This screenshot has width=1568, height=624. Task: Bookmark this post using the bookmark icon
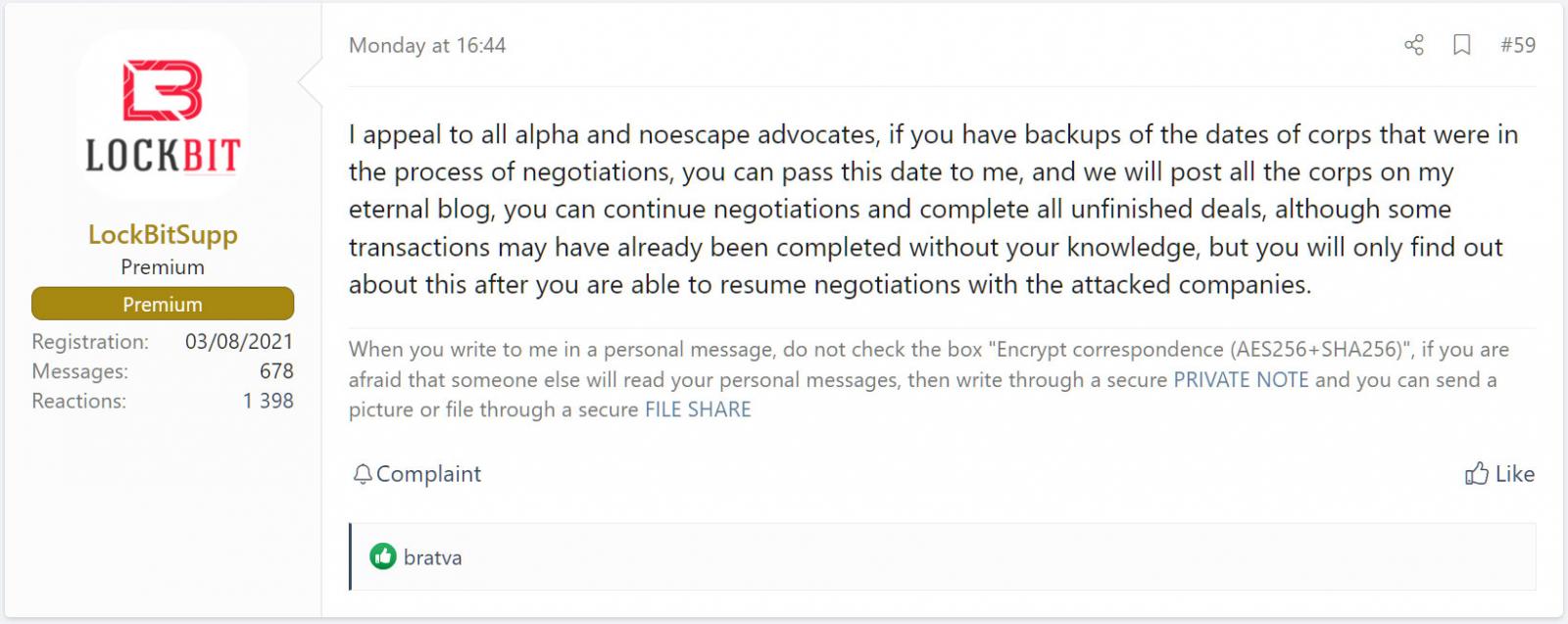point(1461,45)
